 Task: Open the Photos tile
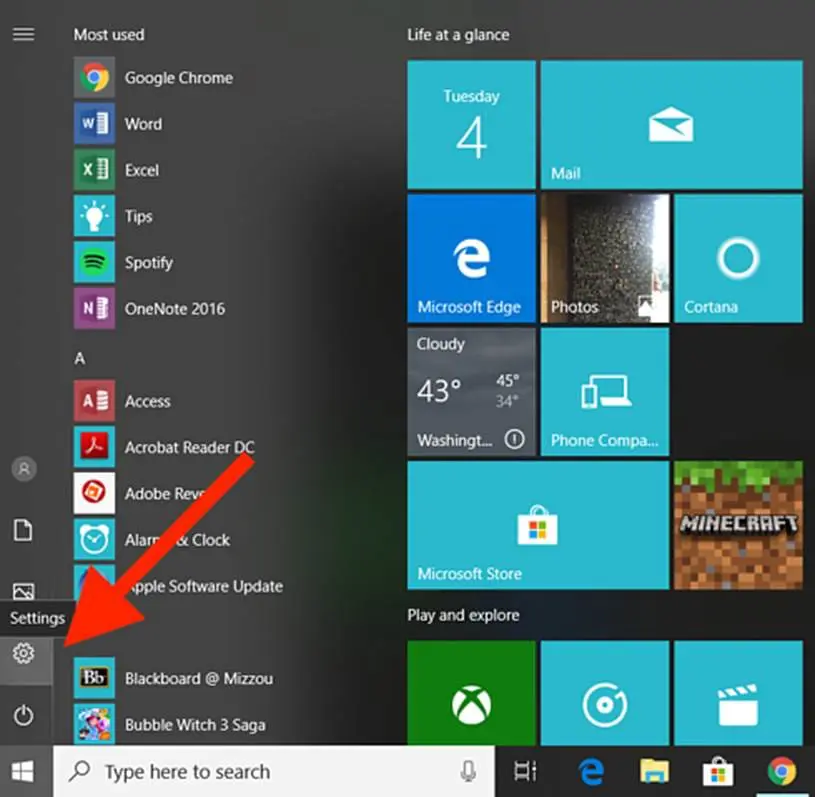pyautogui.click(x=604, y=258)
